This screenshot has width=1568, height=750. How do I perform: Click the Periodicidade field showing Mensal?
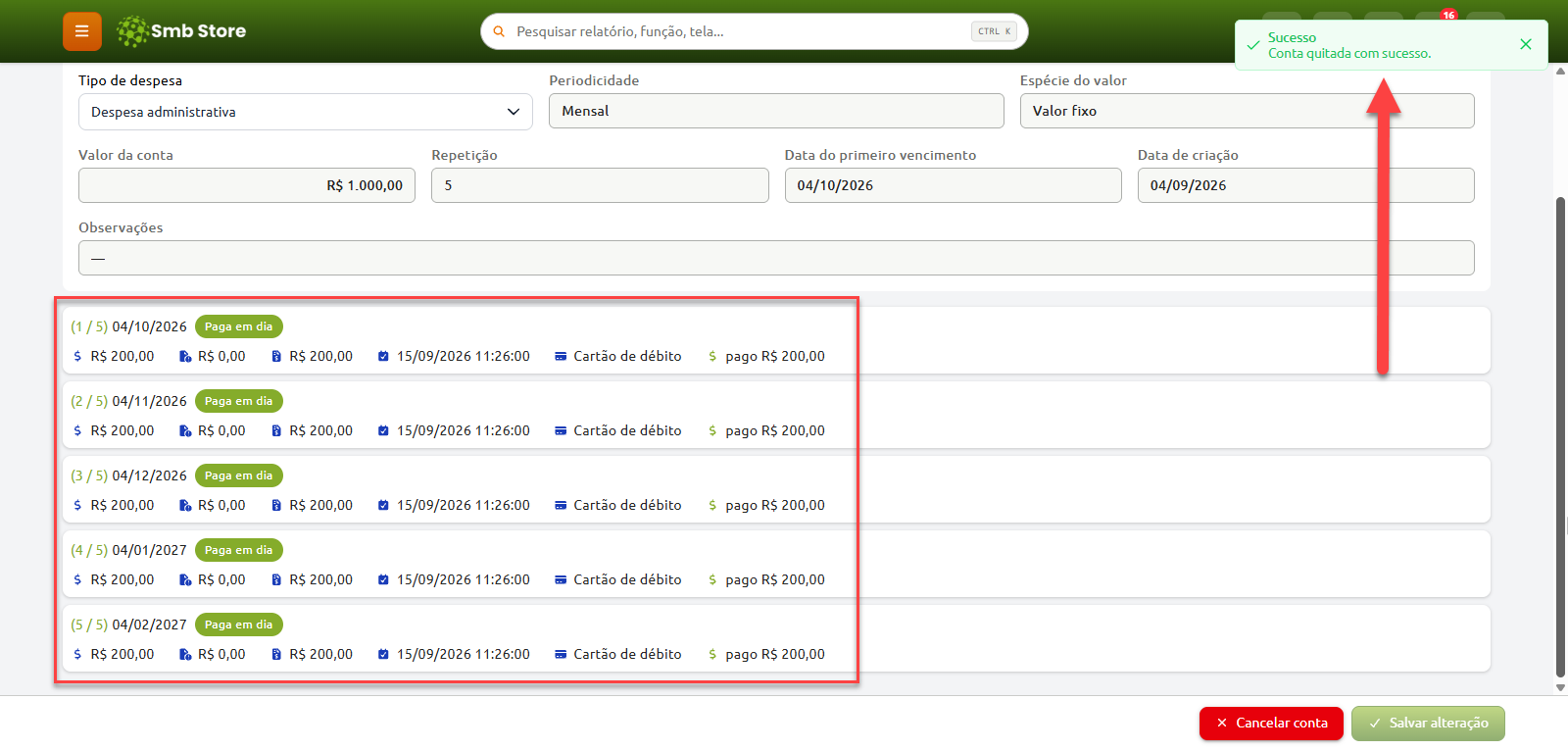pos(776,111)
